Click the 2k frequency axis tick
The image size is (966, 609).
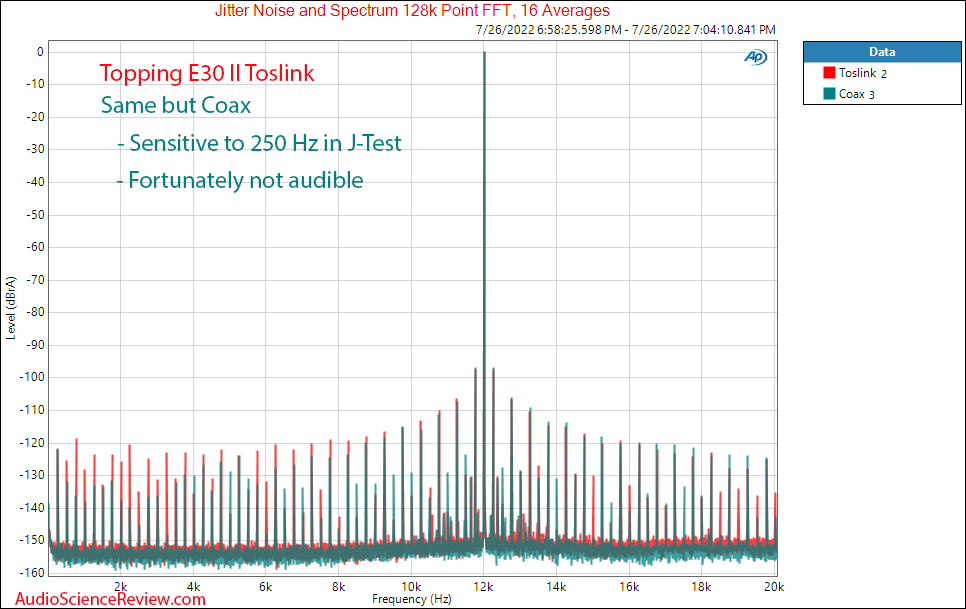point(121,587)
